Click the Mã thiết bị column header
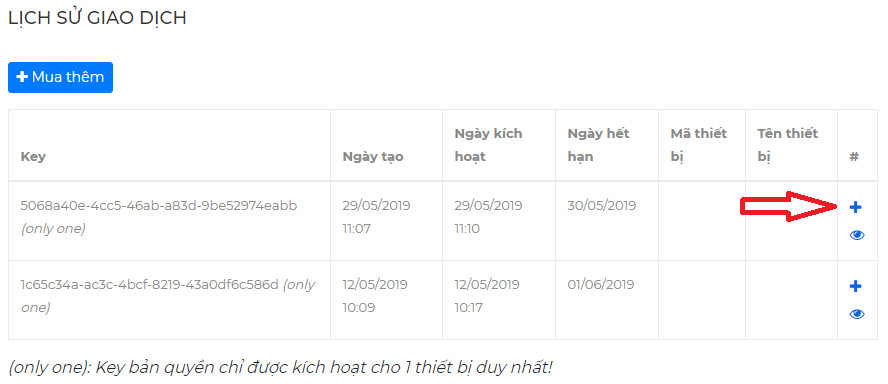Image resolution: width=888 pixels, height=384 pixels. point(698,145)
